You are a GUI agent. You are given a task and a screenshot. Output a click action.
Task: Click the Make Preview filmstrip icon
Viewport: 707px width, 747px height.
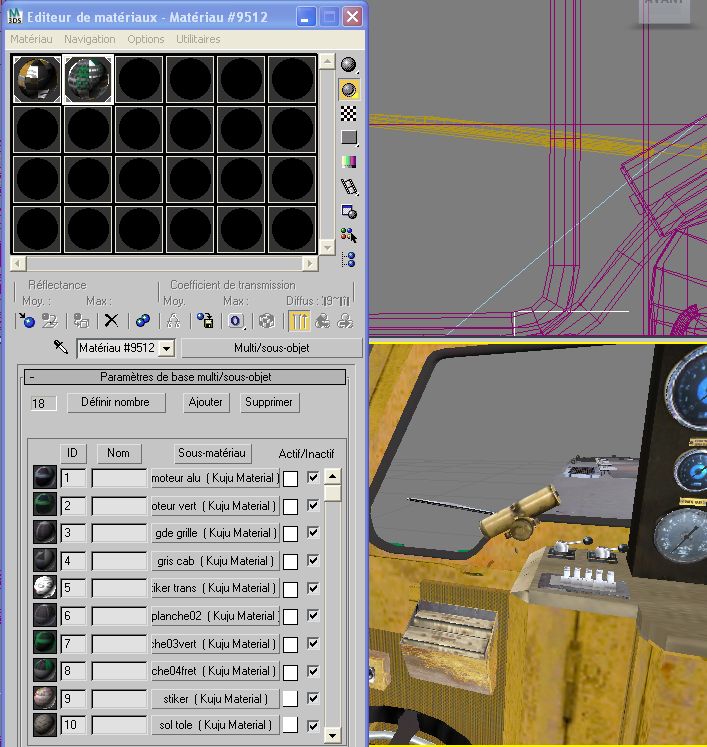pyautogui.click(x=349, y=187)
